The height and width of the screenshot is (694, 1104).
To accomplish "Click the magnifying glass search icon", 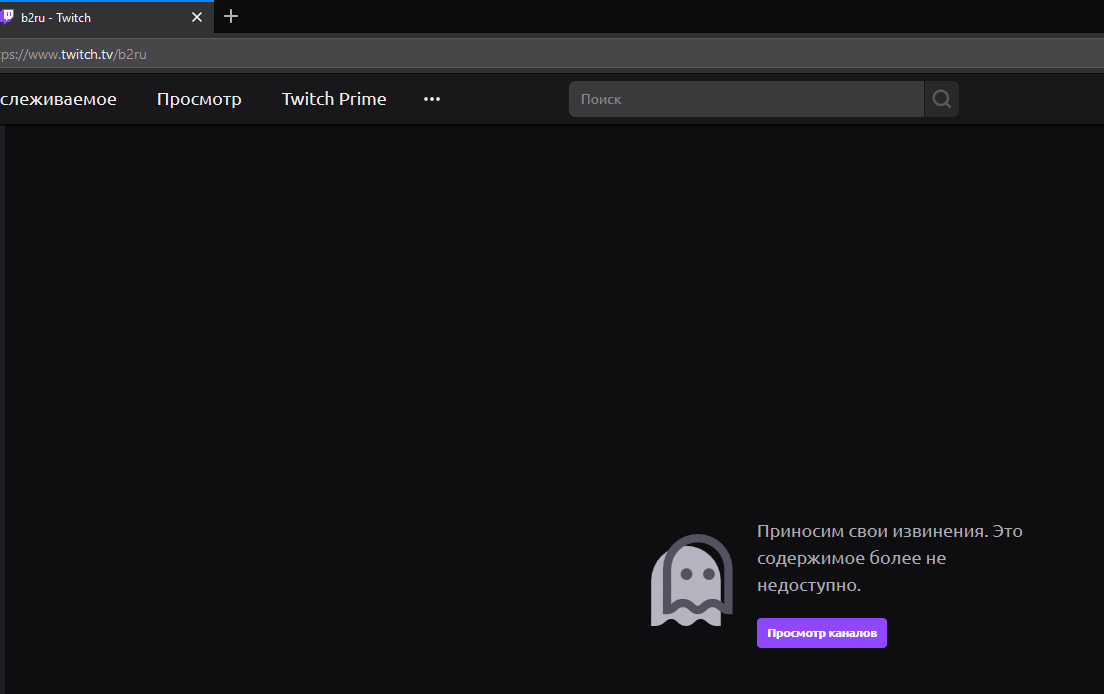I will coord(941,99).
